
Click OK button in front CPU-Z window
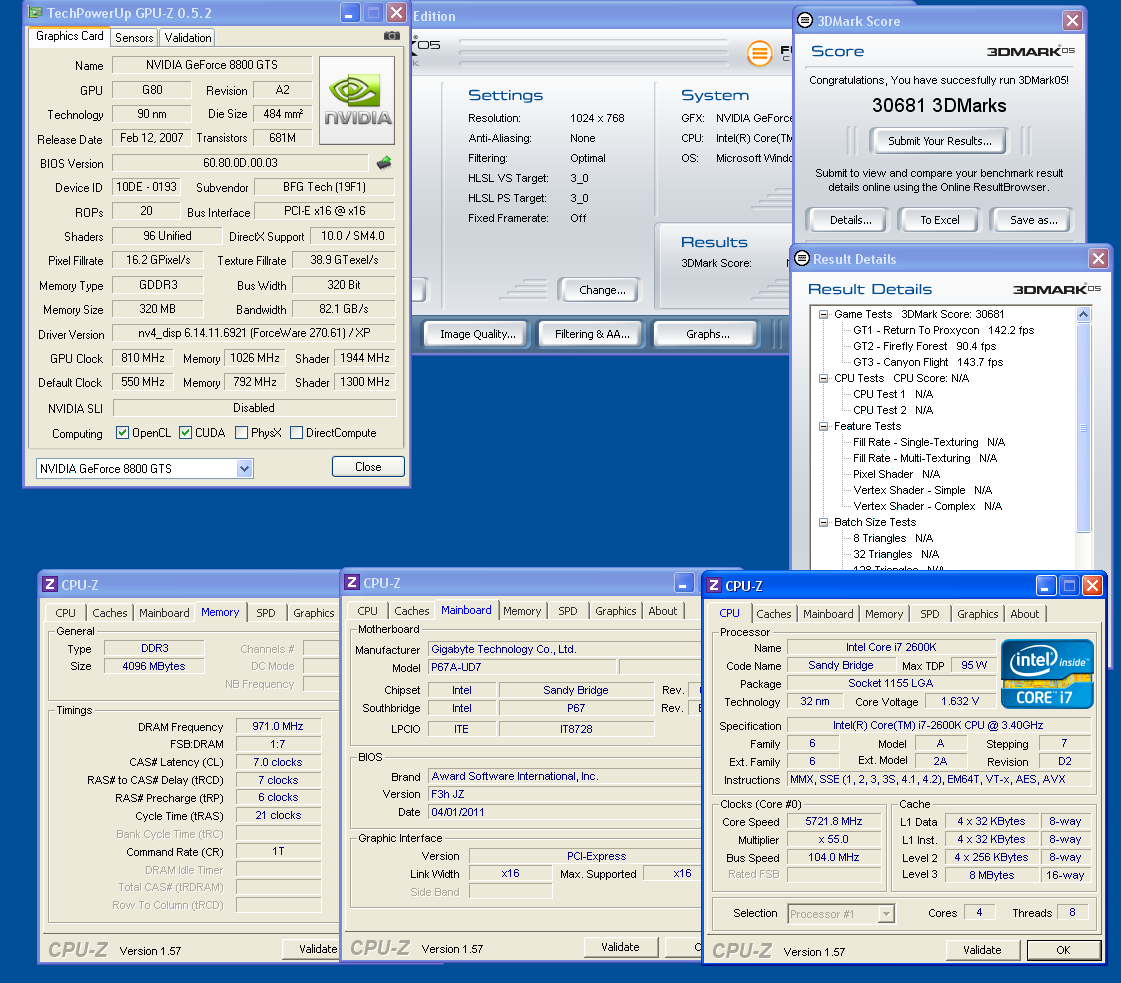1063,950
